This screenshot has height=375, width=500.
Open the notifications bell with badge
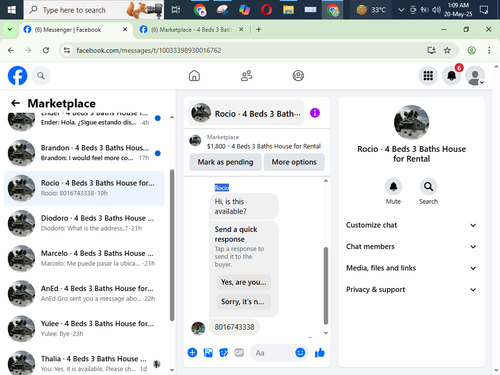click(452, 76)
